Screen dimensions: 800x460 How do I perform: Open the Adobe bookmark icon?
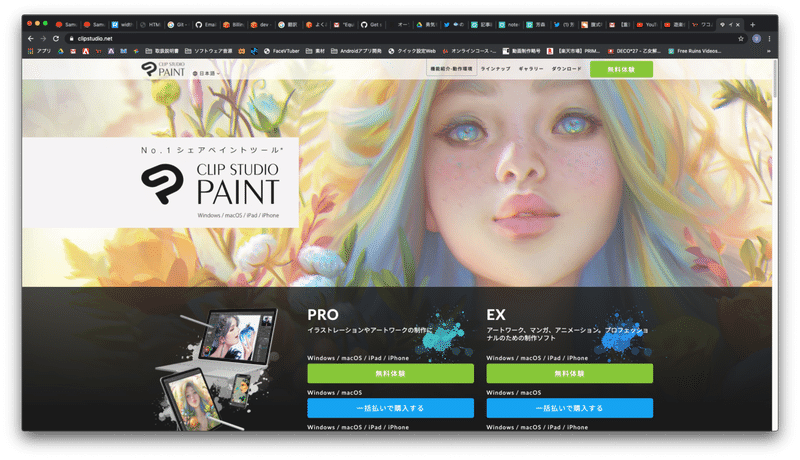click(86, 51)
